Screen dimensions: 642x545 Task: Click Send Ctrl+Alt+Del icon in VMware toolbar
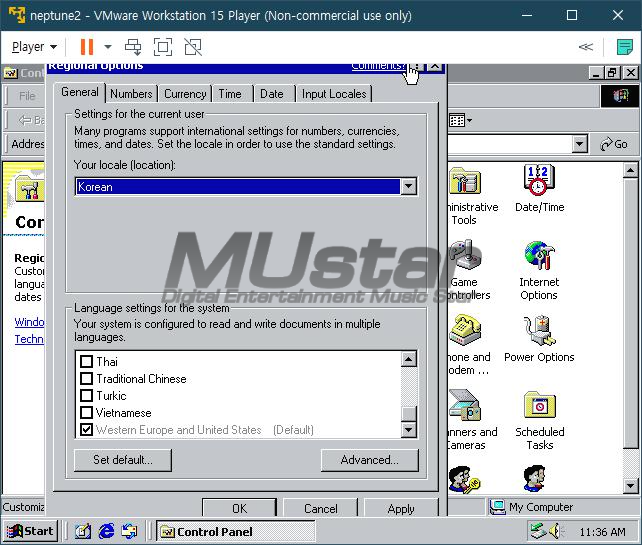tap(133, 47)
